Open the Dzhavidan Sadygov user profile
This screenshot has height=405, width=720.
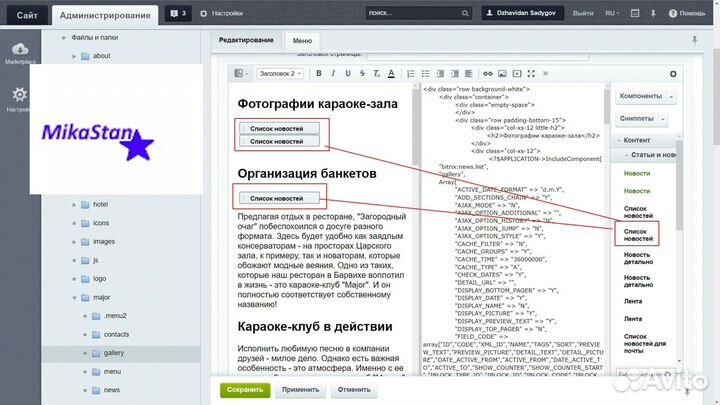tap(522, 13)
